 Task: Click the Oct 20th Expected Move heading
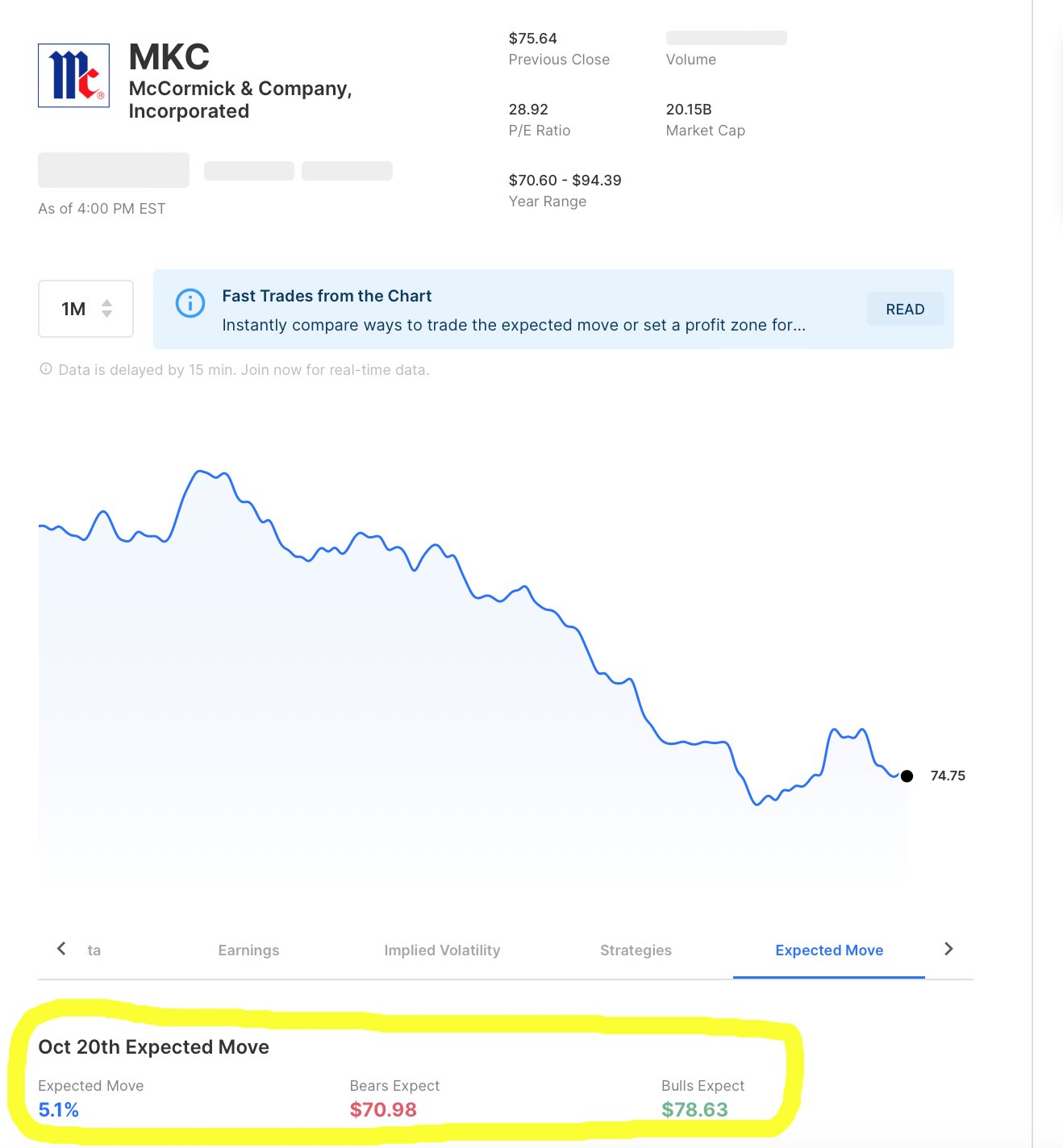coord(154,1047)
